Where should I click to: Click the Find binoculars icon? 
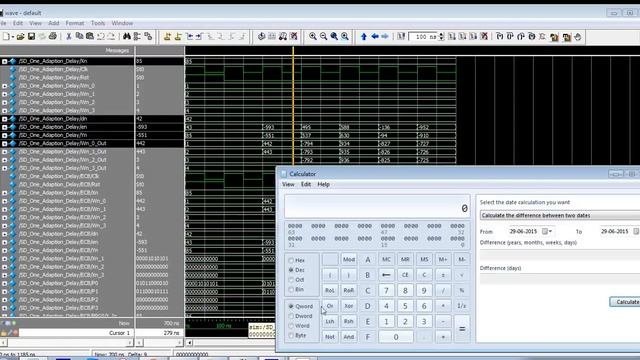(127, 37)
